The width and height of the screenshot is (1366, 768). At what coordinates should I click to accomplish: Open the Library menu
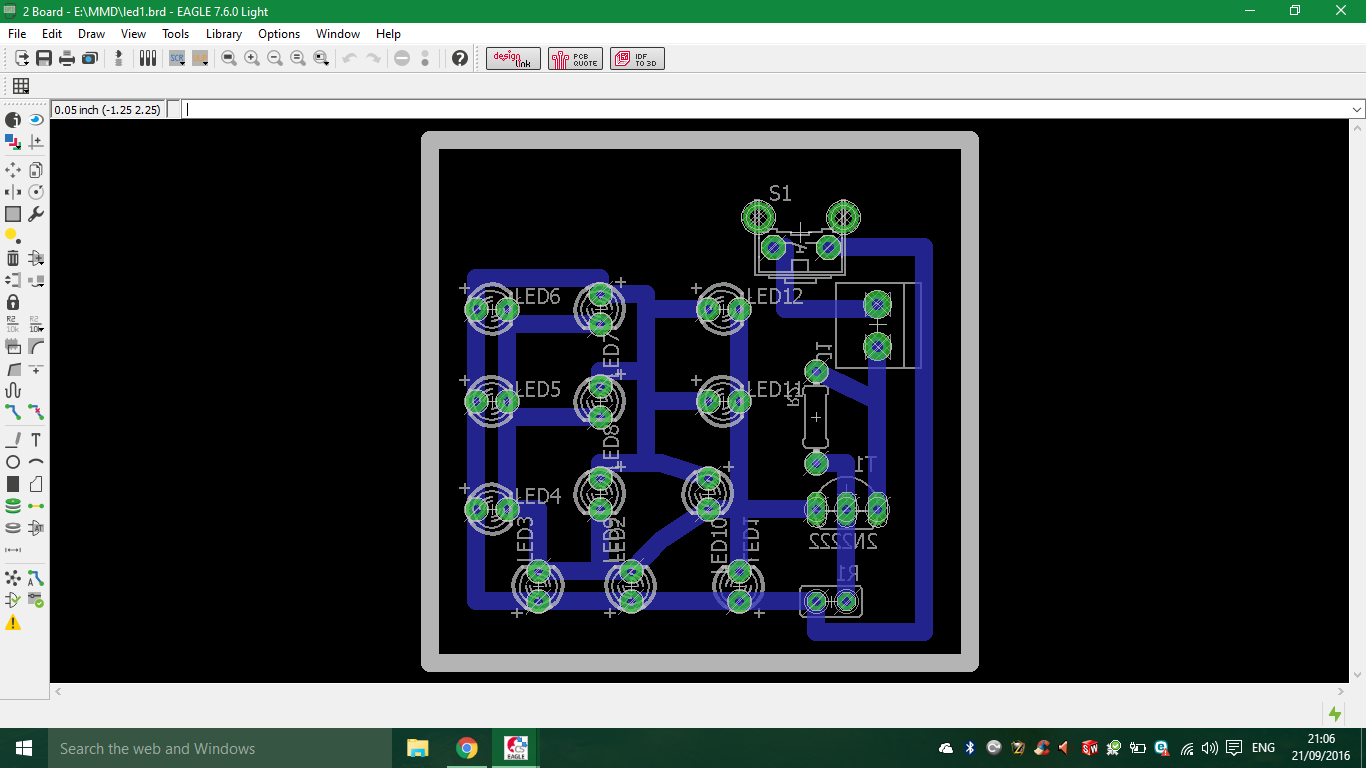coord(224,33)
